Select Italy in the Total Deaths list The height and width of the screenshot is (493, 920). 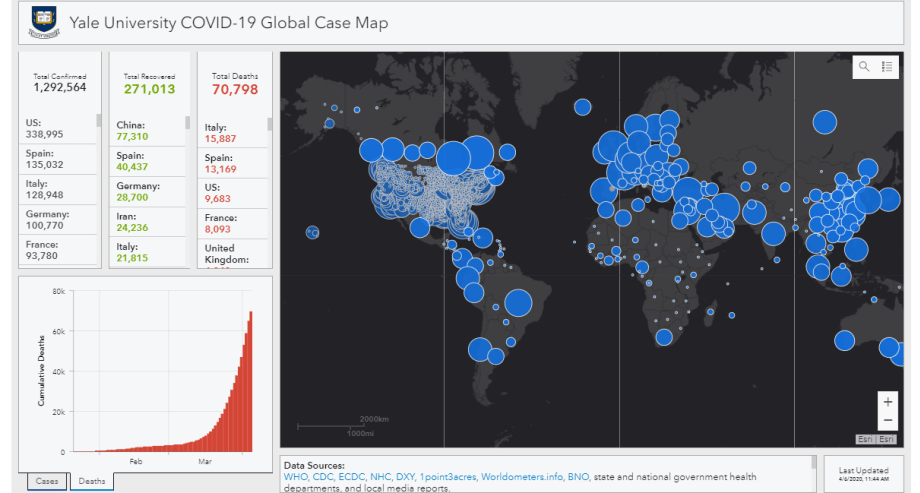click(x=231, y=133)
